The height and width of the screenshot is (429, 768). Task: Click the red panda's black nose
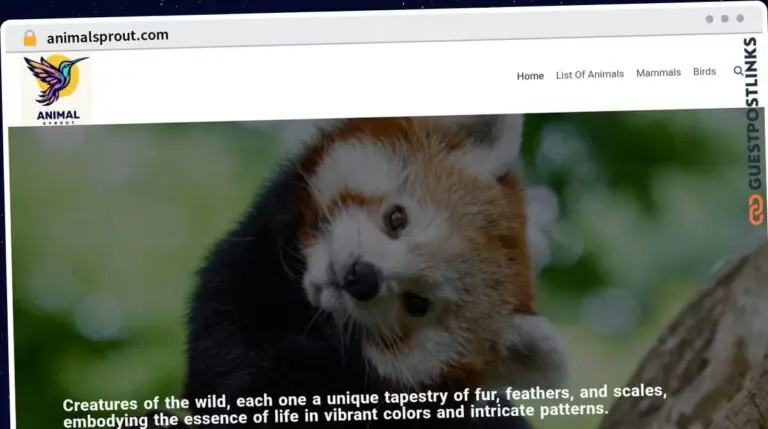(x=360, y=280)
